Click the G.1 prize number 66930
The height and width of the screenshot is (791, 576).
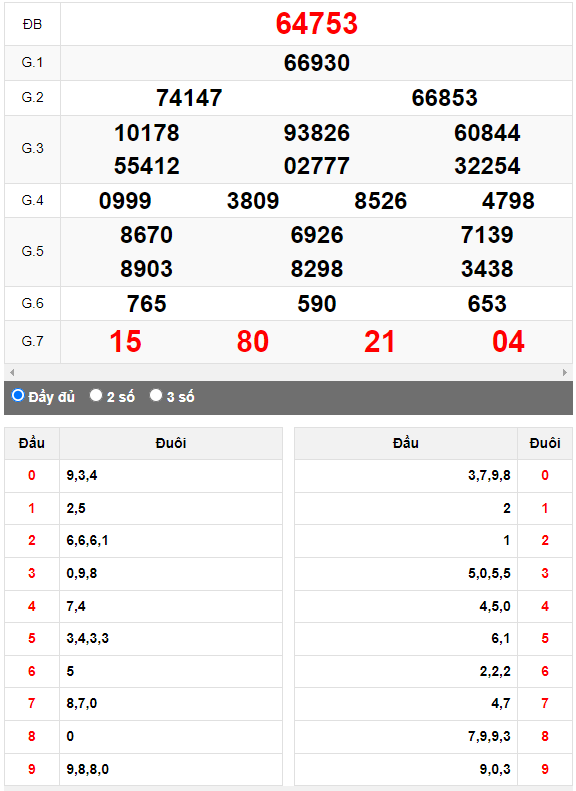[x=316, y=63]
